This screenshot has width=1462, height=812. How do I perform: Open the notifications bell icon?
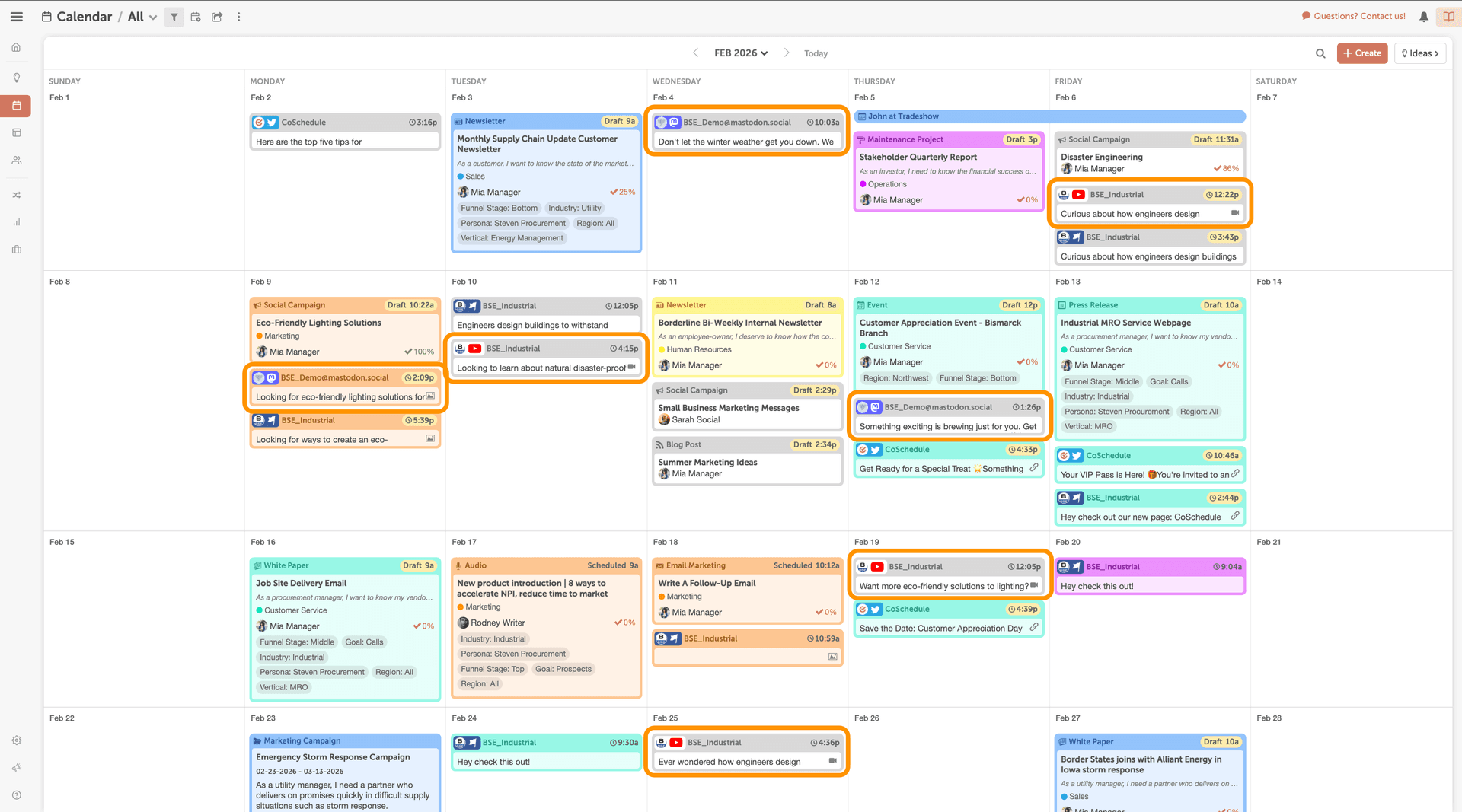coord(1423,16)
